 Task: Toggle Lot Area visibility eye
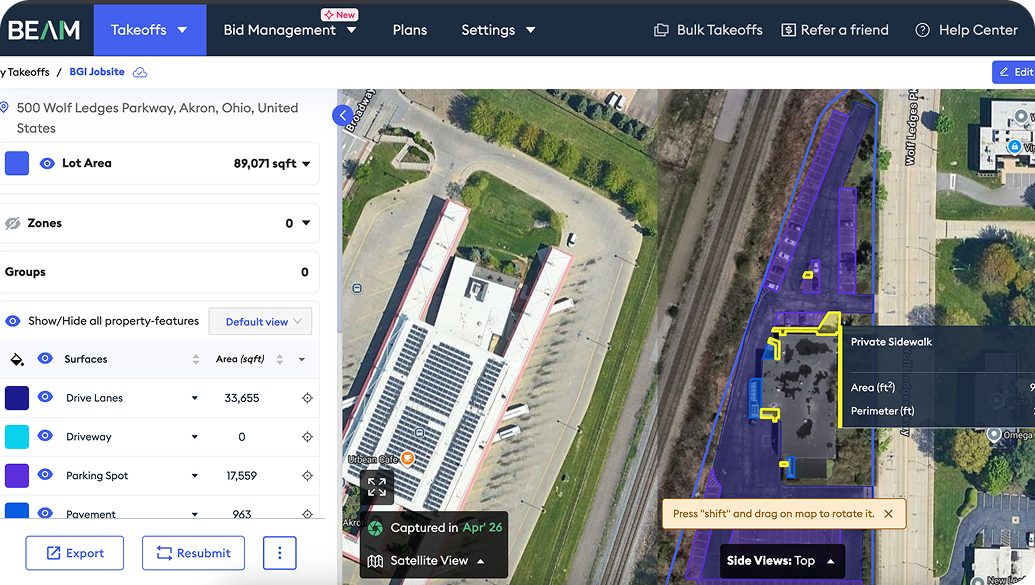point(47,163)
